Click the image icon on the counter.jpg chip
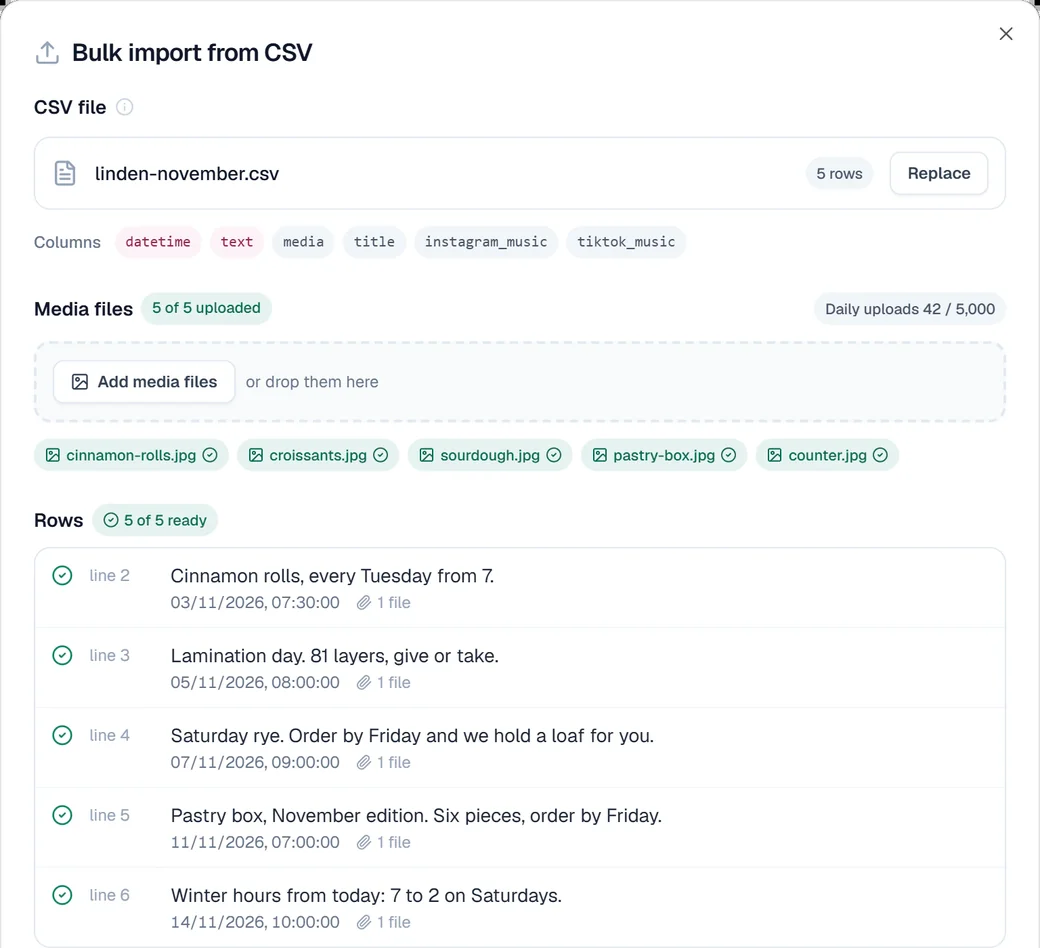 [775, 455]
